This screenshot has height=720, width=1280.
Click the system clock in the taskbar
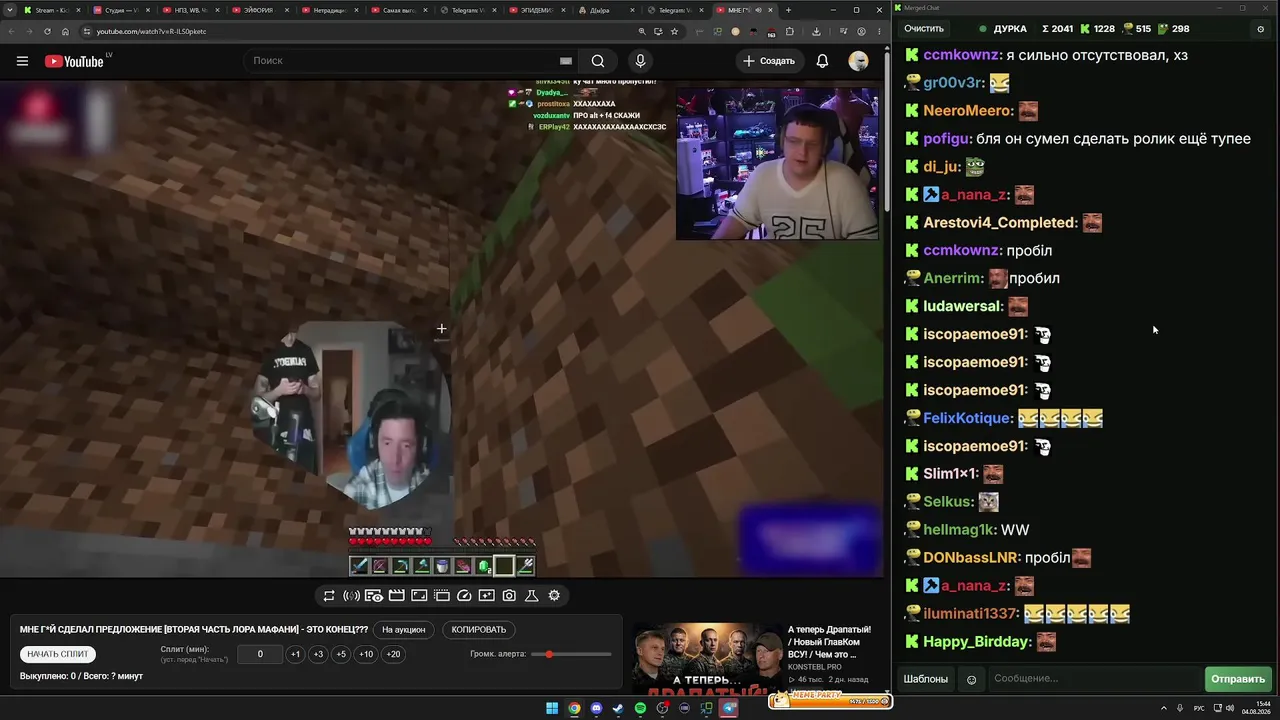coord(1256,709)
